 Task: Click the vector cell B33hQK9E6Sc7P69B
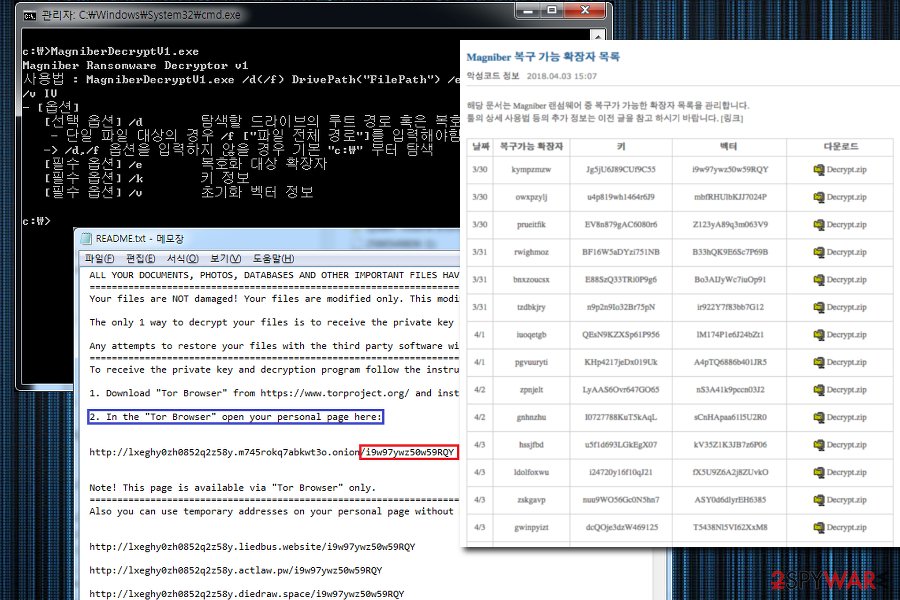[730, 252]
